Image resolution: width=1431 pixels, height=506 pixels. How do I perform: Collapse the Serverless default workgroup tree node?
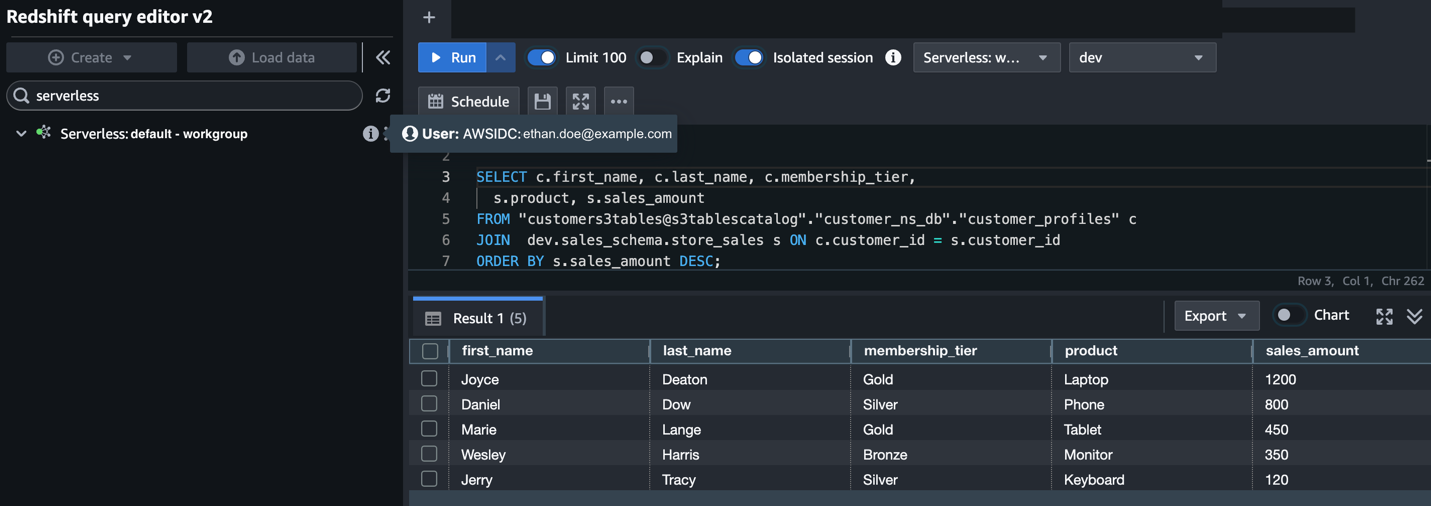coord(21,133)
